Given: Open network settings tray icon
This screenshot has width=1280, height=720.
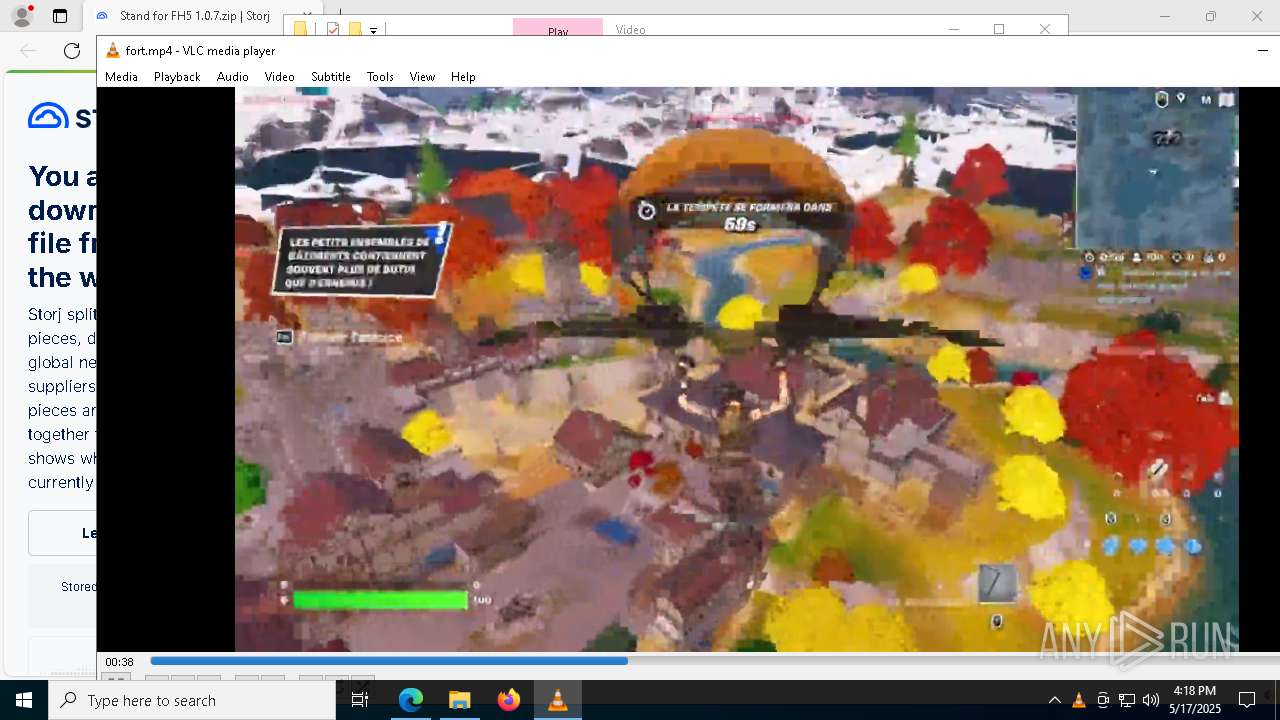Looking at the screenshot, I should coord(1127,700).
